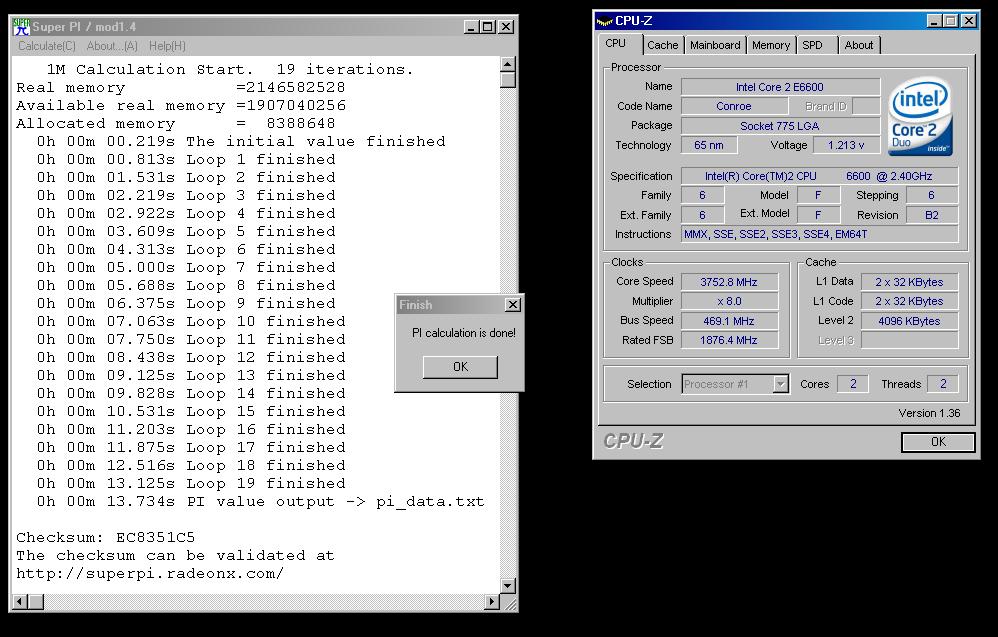Click the horizontal scrollbar left arrow in Super PI
Viewport: 998px width, 637px height.
tap(20, 601)
